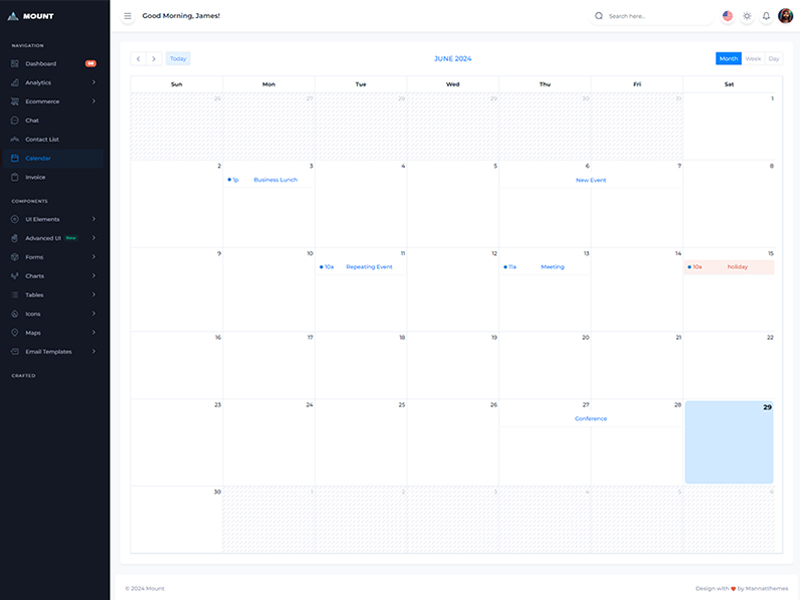This screenshot has height=600, width=800.
Task: Open Dashboard menu item
Action: coord(54,63)
